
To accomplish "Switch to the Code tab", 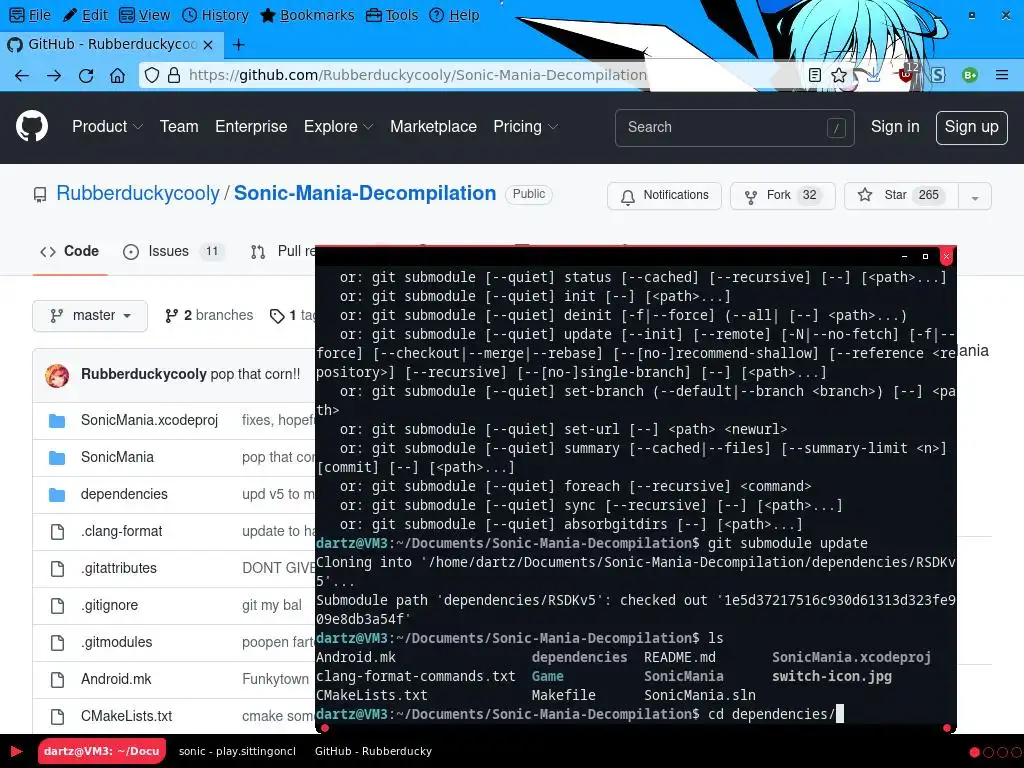I will (x=69, y=252).
